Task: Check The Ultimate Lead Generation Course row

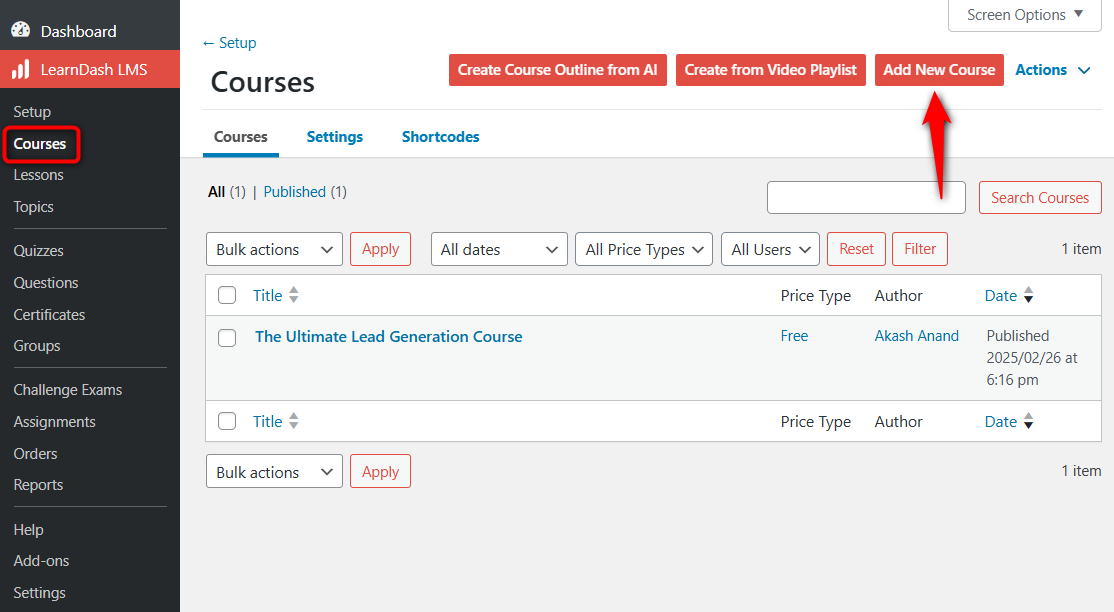Action: (227, 338)
